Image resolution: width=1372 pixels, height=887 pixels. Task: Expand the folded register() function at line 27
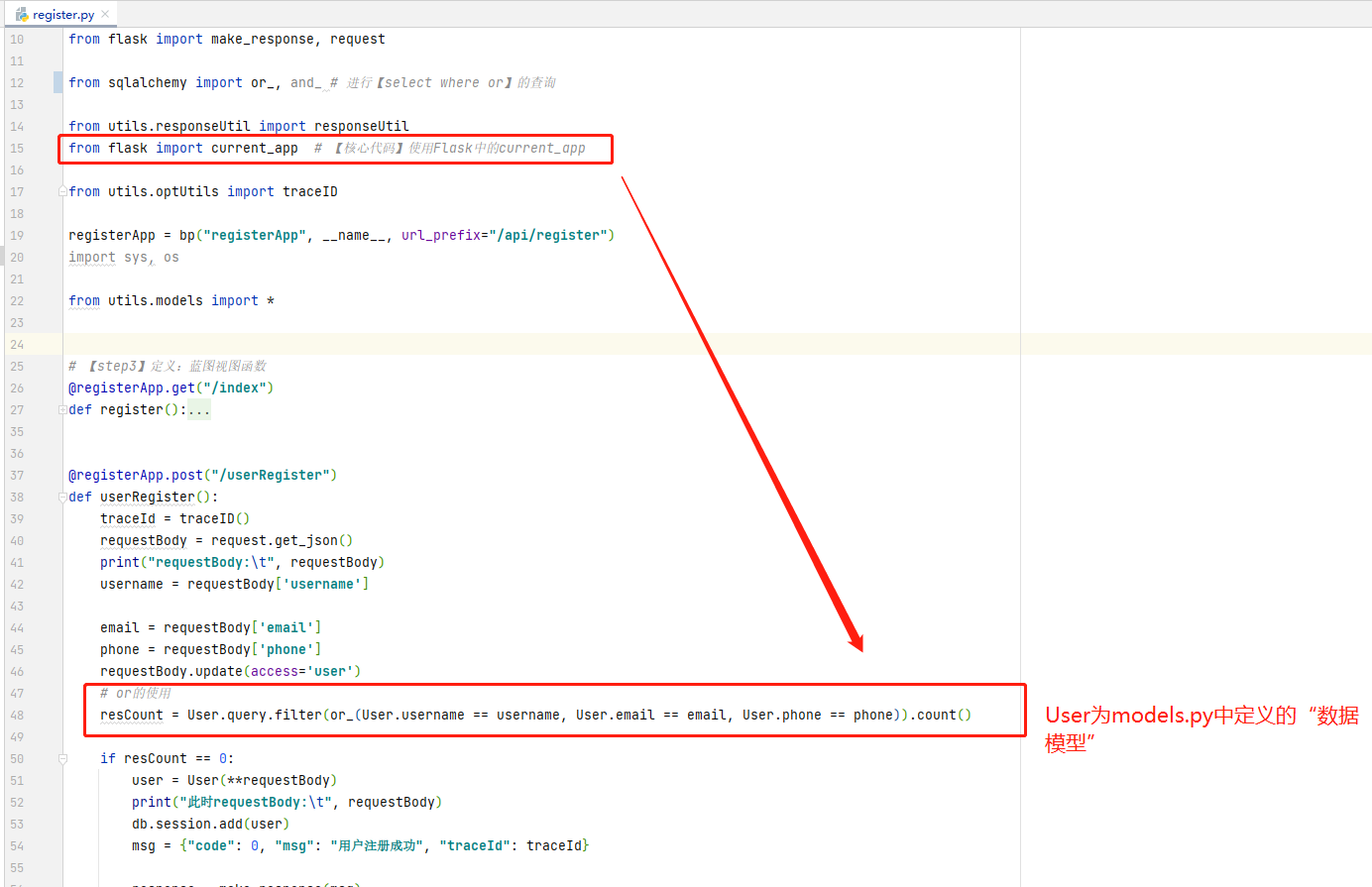pos(62,409)
